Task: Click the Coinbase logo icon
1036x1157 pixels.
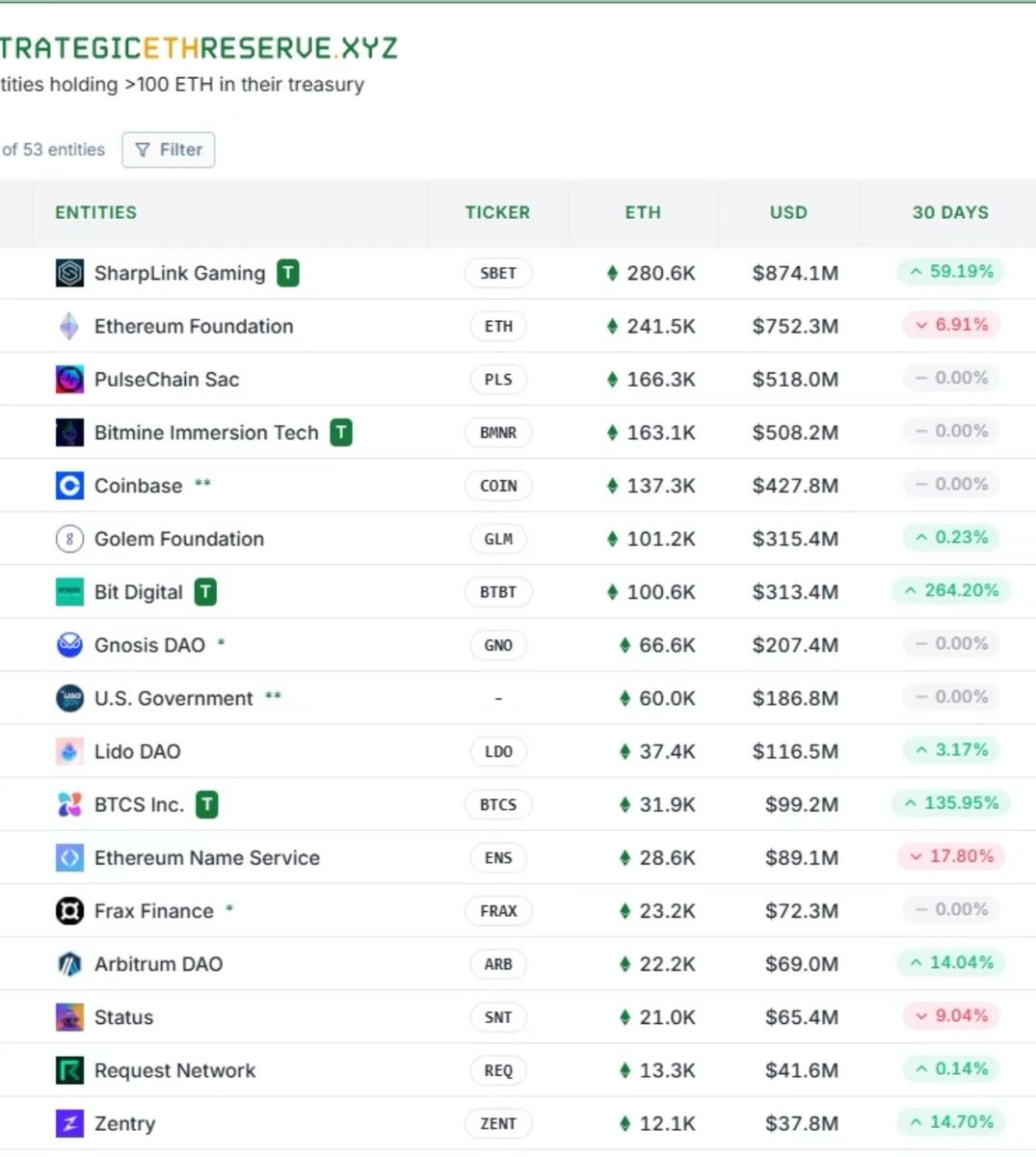Action: pos(69,486)
